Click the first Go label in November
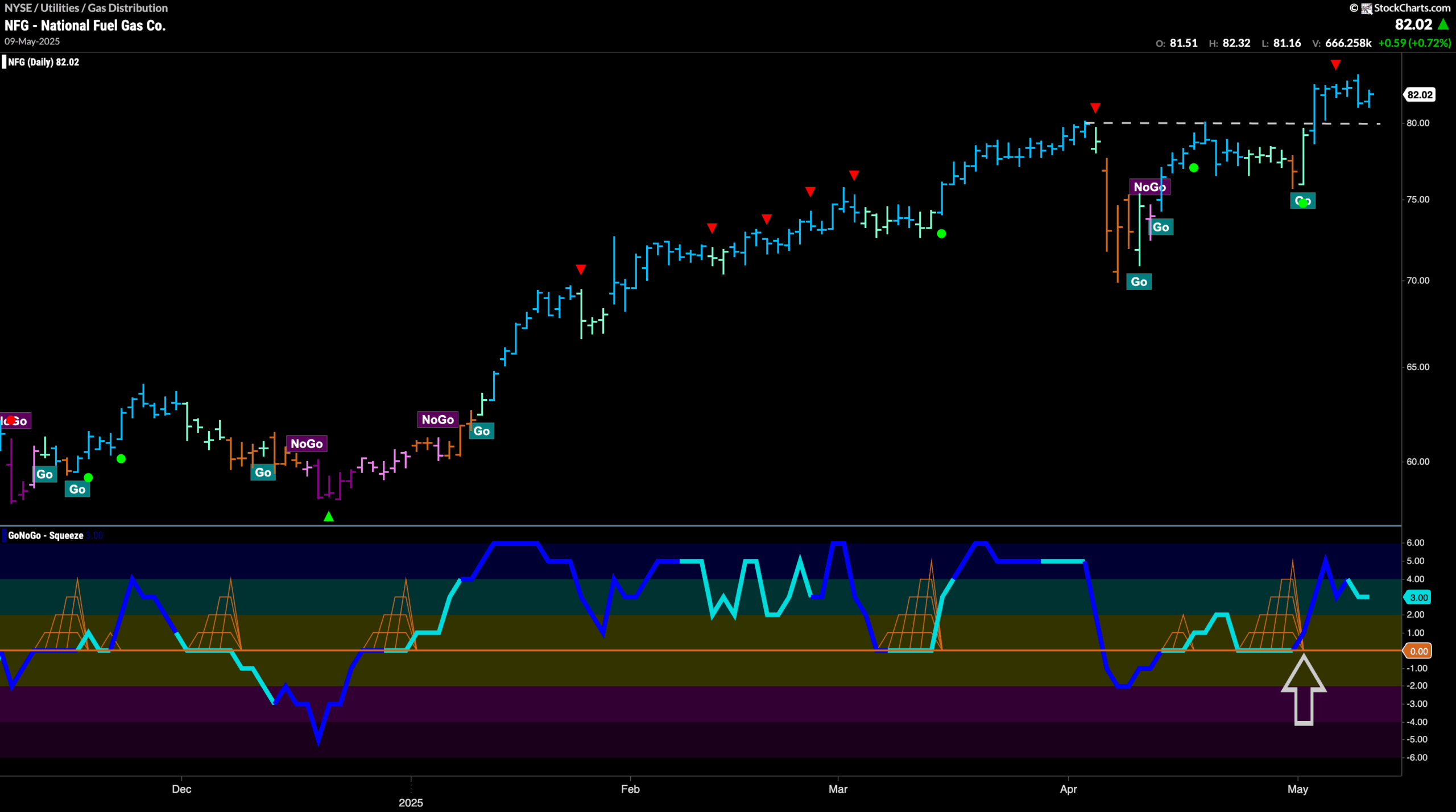 (44, 474)
